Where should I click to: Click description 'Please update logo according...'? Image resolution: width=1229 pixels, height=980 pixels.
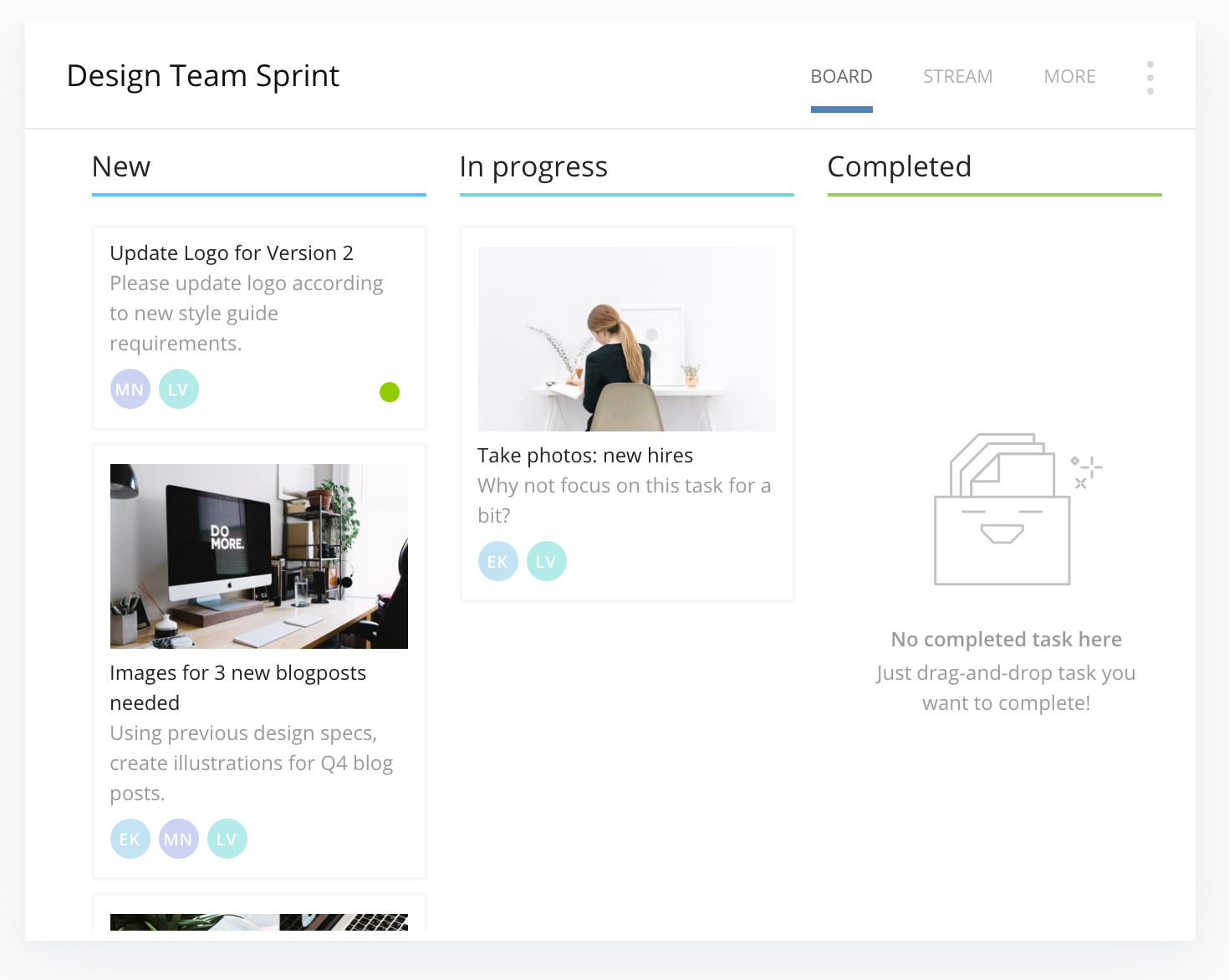pos(247,314)
